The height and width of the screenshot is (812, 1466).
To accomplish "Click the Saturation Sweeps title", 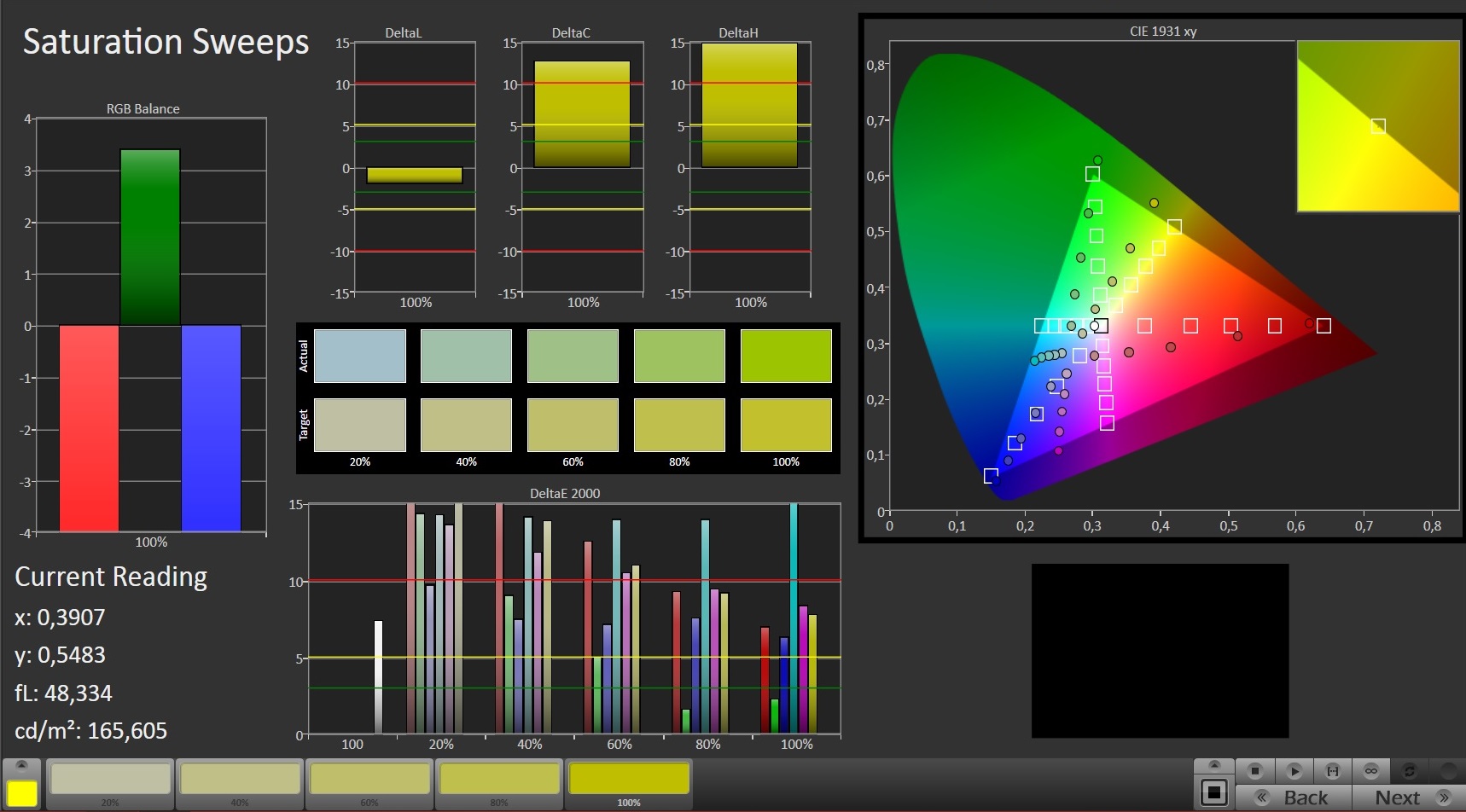I will (x=166, y=42).
